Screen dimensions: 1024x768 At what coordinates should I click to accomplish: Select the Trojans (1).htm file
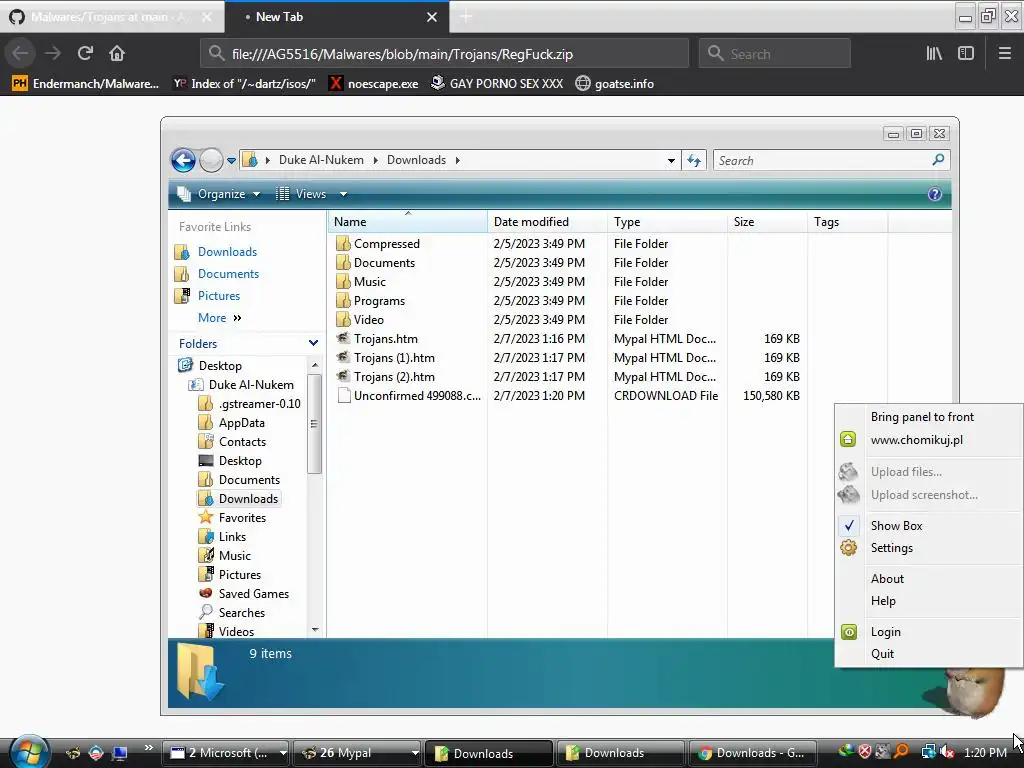394,357
